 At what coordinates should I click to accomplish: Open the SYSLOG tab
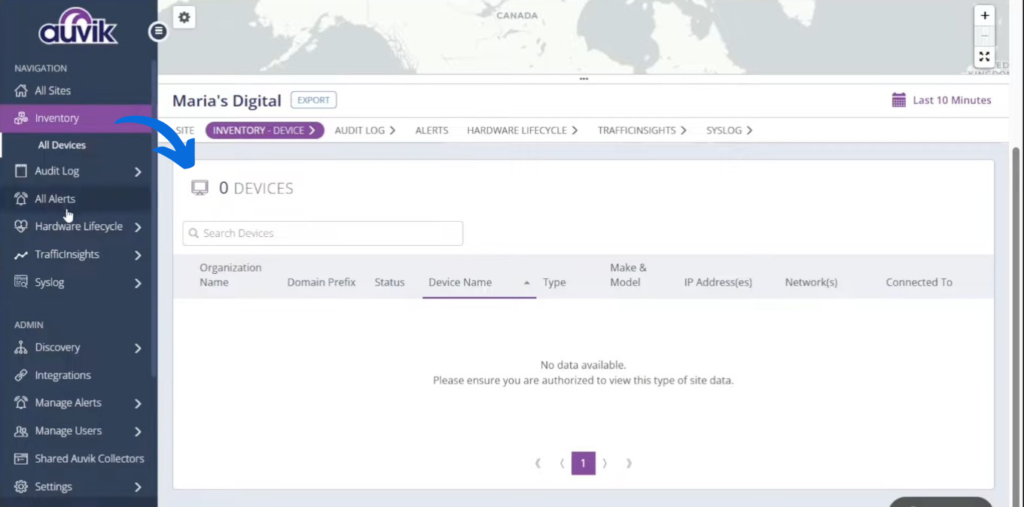tap(729, 130)
